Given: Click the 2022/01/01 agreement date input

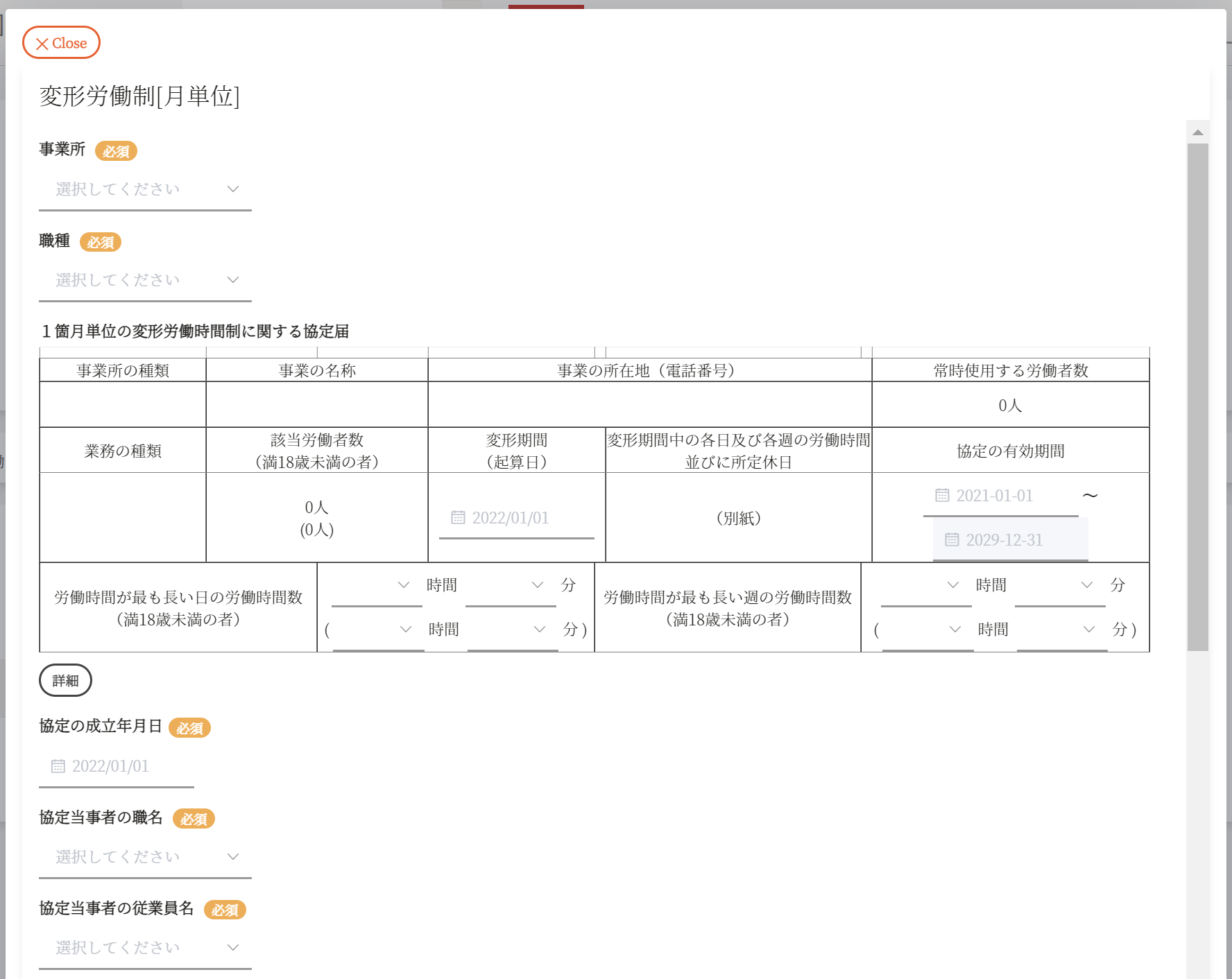Looking at the screenshot, I should [117, 766].
